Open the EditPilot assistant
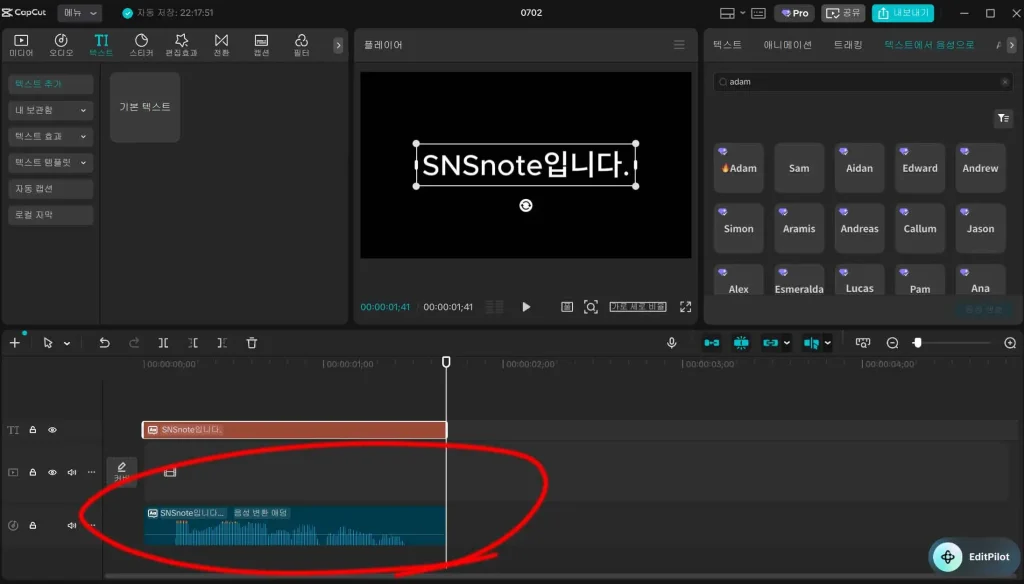 973,557
